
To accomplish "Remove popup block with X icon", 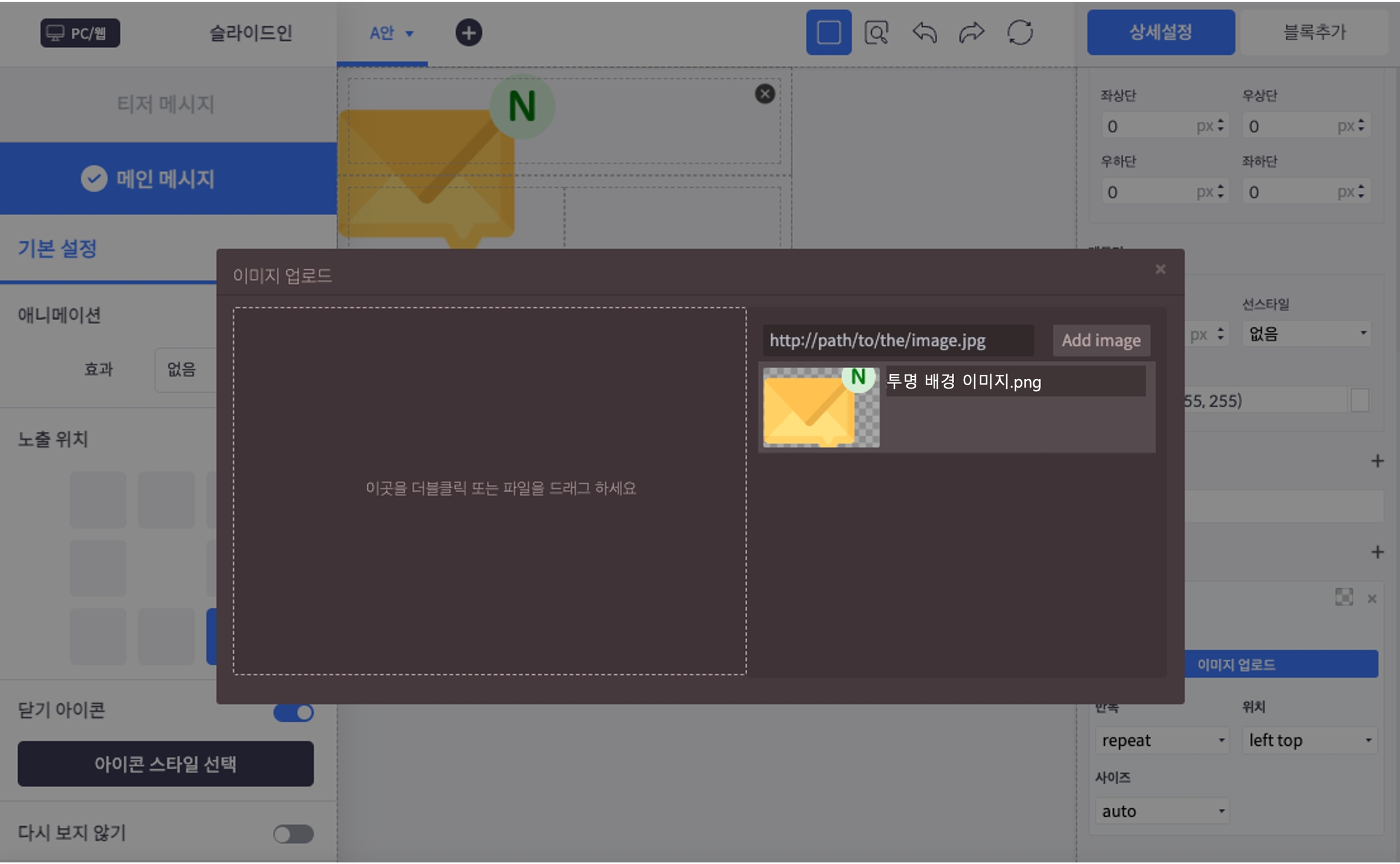I will click(x=764, y=94).
